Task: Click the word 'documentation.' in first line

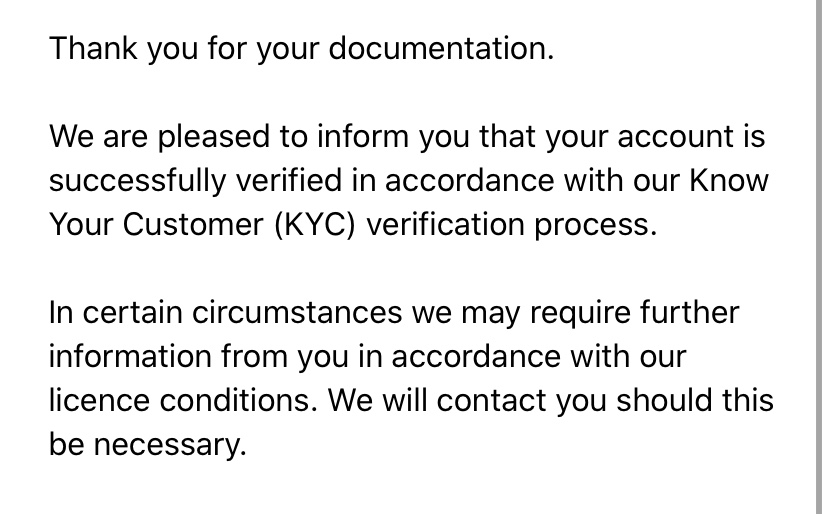Action: (441, 49)
